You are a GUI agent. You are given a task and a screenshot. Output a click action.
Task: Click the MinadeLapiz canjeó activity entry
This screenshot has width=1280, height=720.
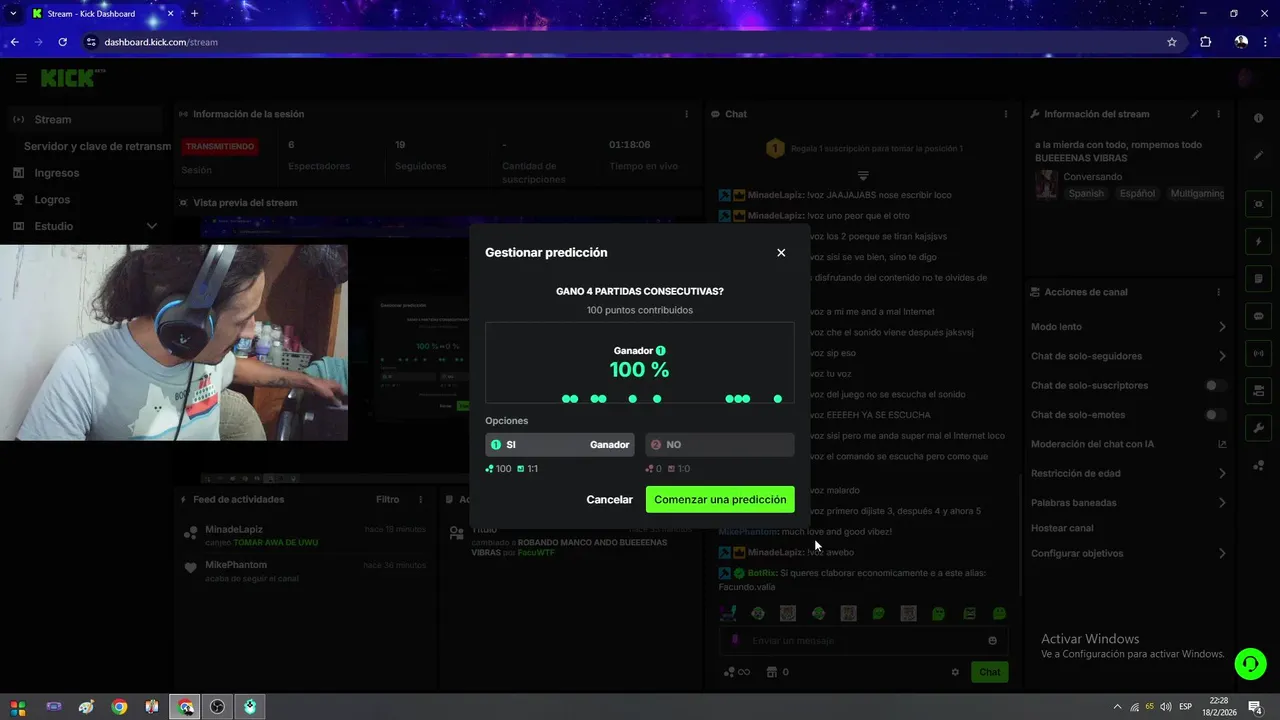(305, 535)
